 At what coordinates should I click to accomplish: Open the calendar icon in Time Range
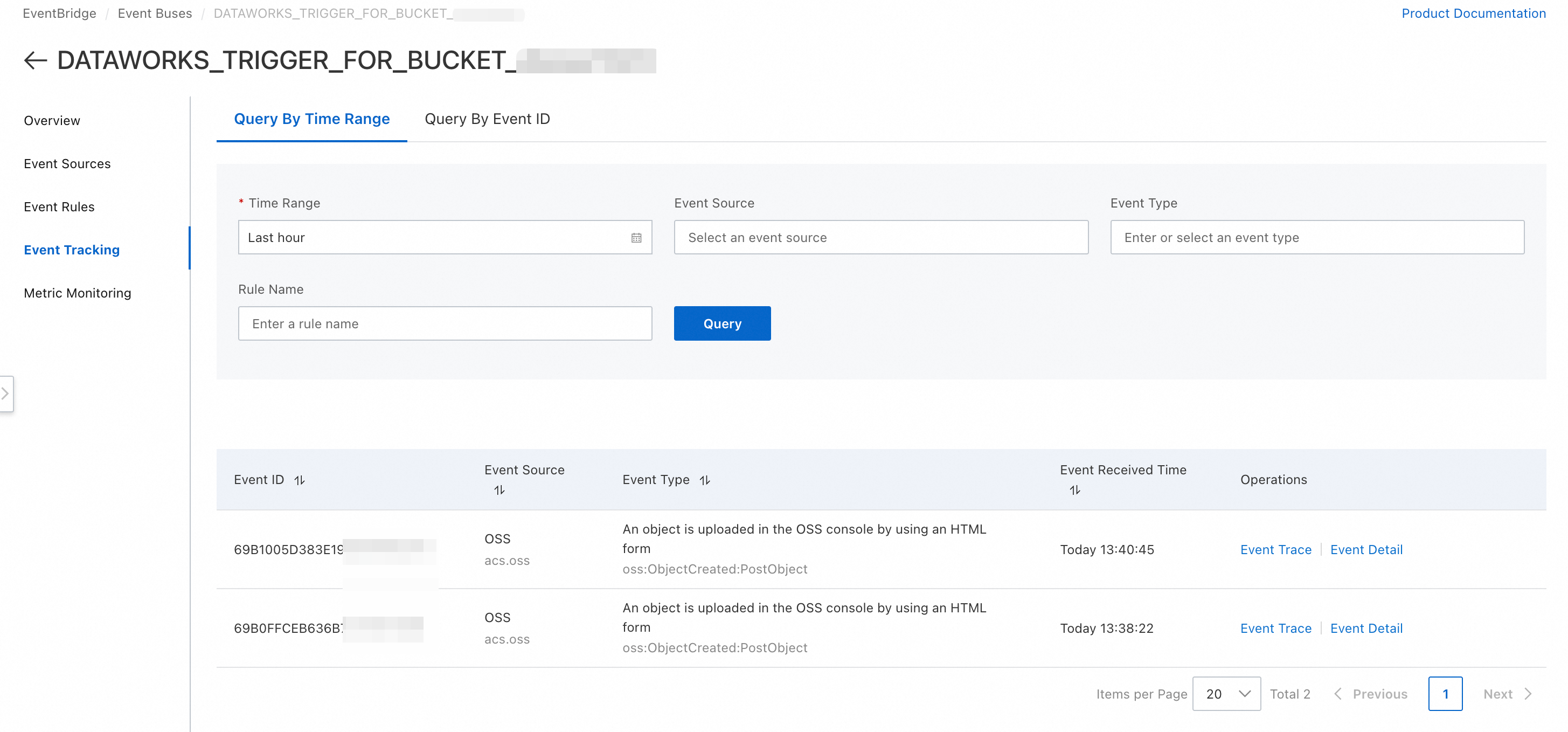click(636, 238)
